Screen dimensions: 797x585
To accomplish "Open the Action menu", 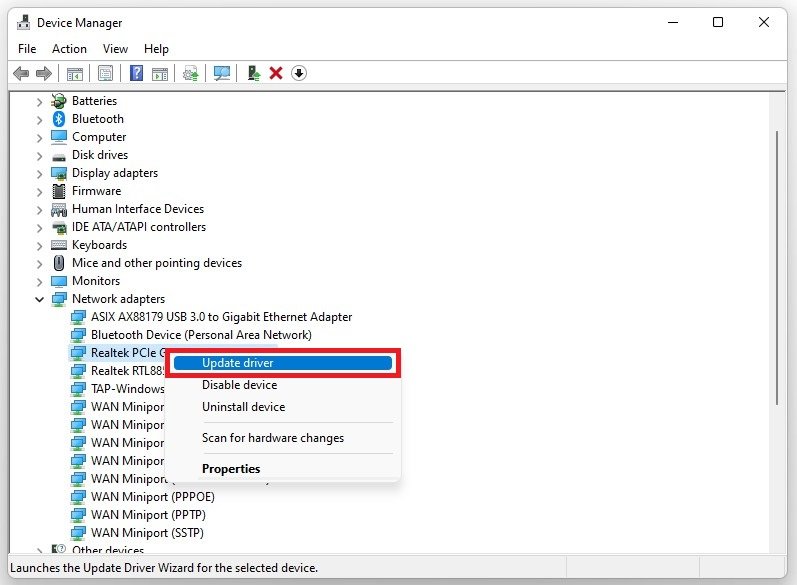I will [69, 49].
